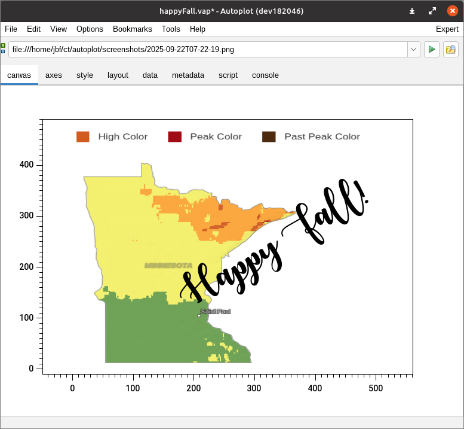
Task: Open the file browse folder icon
Action: 451,49
